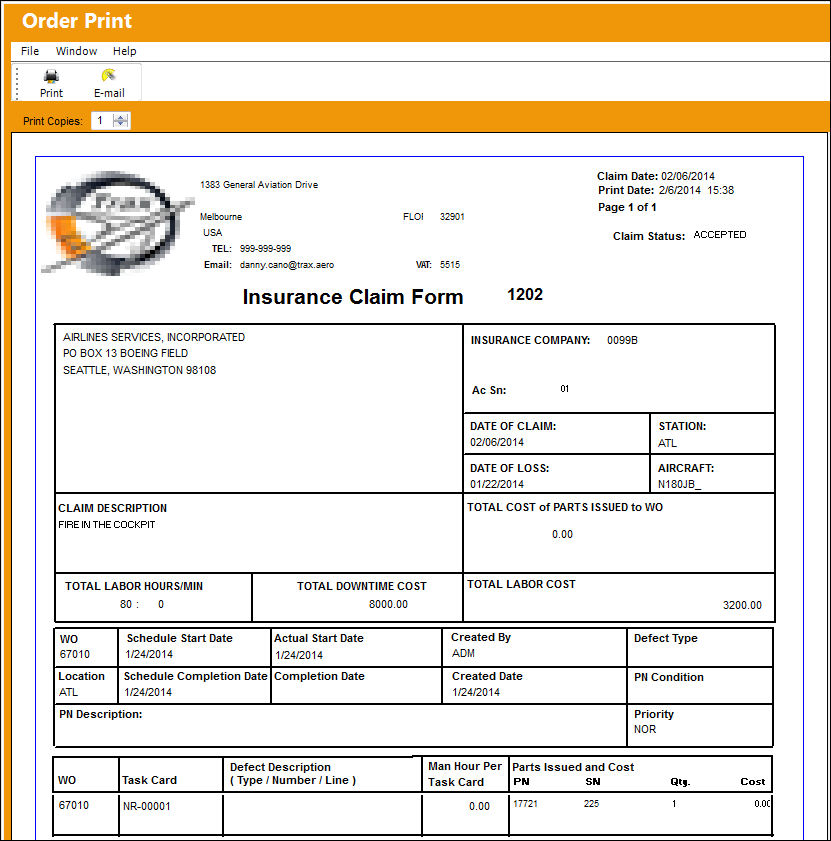
Task: Click address line 1383 General Aviation Drive
Action: click(259, 185)
